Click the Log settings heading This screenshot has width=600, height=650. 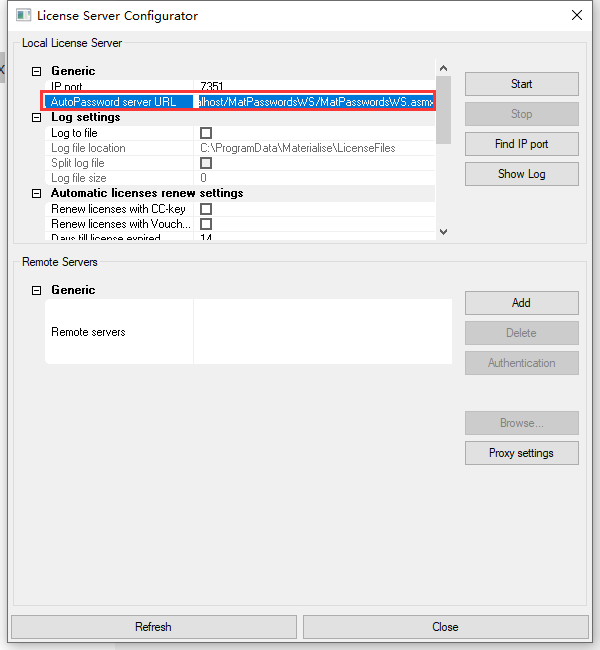pyautogui.click(x=86, y=117)
